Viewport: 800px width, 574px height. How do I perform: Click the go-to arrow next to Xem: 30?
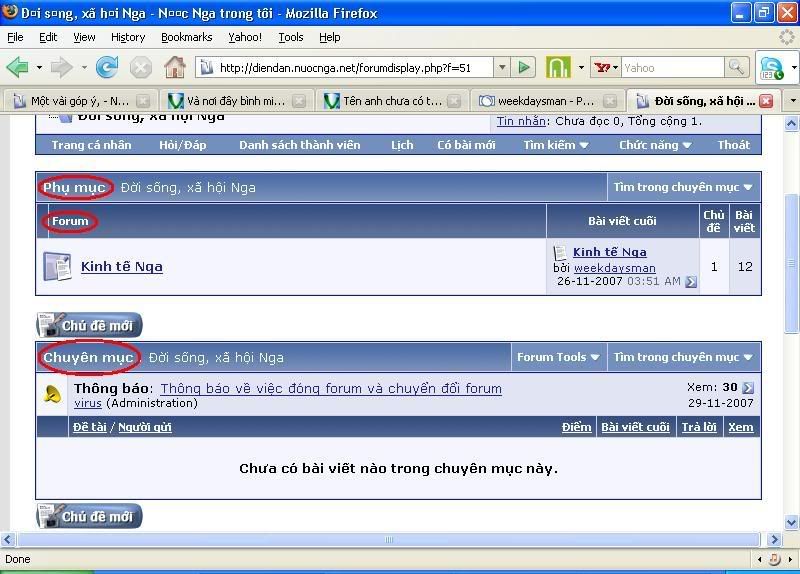click(x=748, y=388)
